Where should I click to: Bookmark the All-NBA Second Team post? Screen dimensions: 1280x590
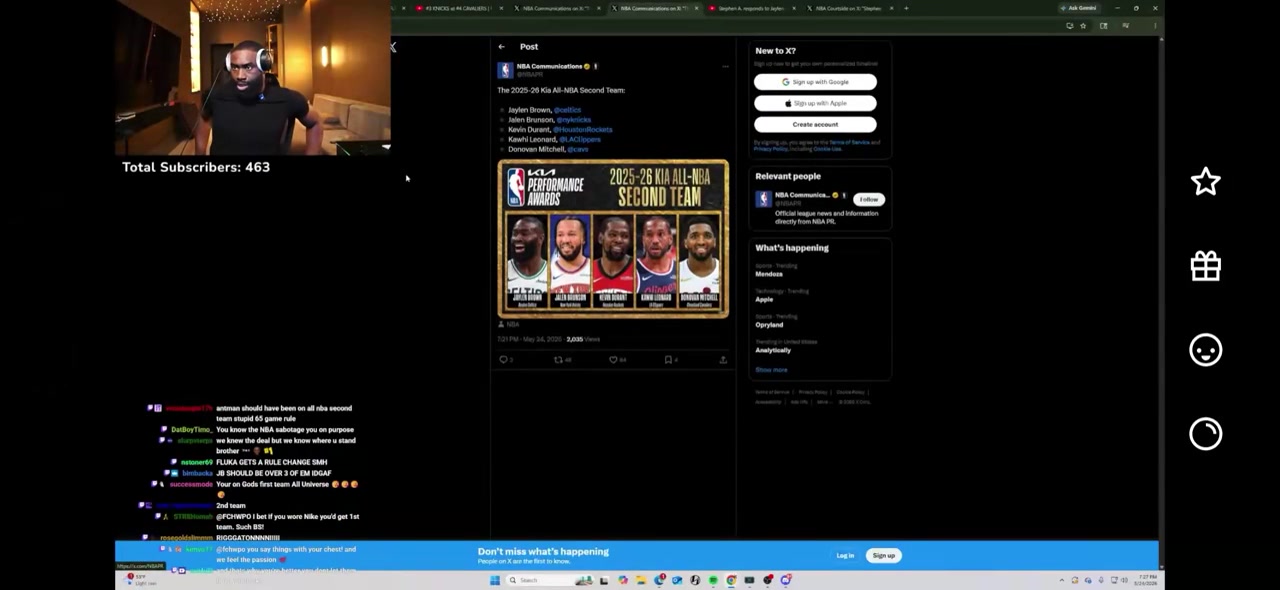668,360
